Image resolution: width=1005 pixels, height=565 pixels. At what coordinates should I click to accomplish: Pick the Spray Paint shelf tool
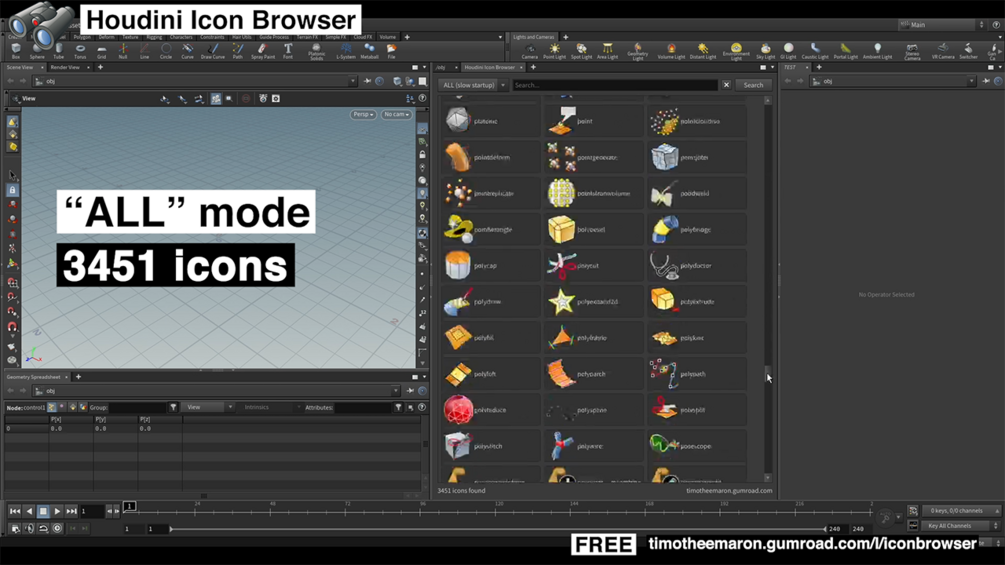pyautogui.click(x=263, y=51)
